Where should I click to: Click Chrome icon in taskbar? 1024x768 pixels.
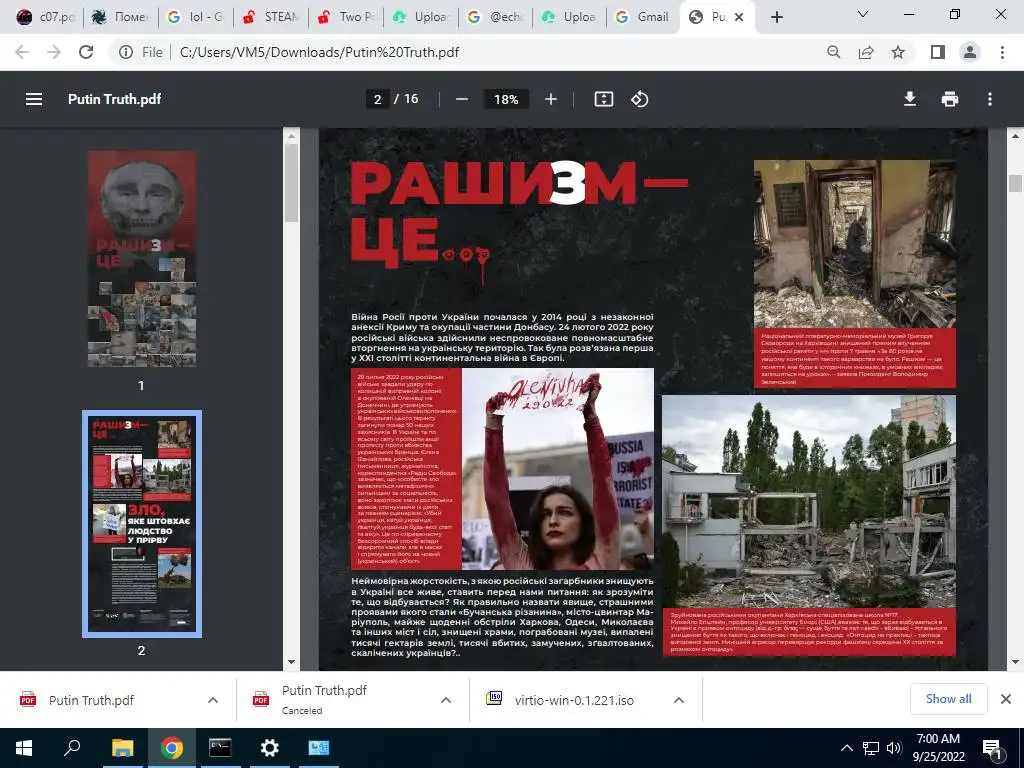[171, 748]
